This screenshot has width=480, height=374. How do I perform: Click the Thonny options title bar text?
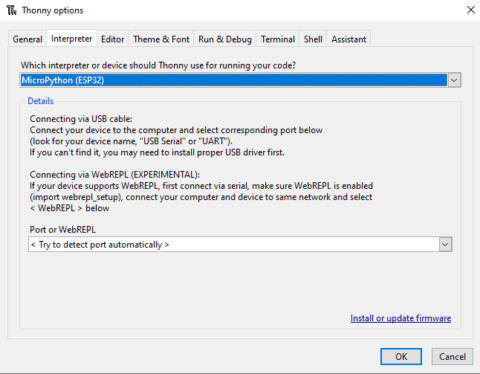tap(53, 10)
